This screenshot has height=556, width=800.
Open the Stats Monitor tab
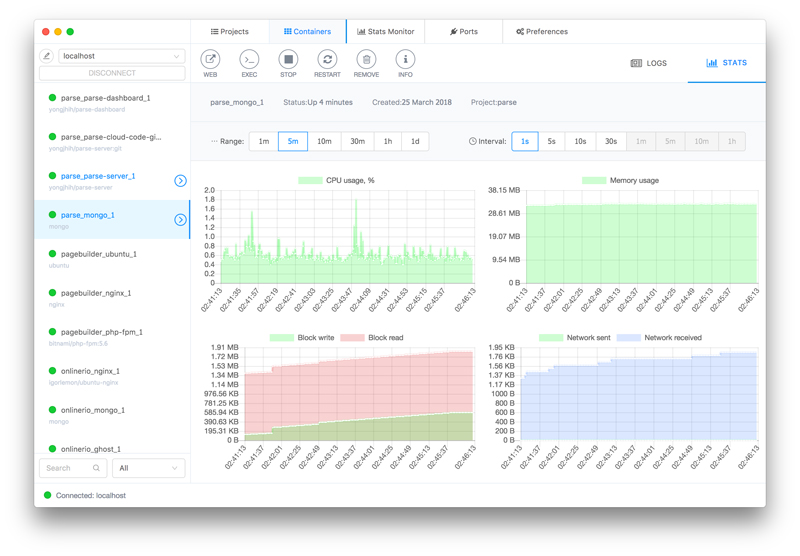pyautogui.click(x=386, y=32)
